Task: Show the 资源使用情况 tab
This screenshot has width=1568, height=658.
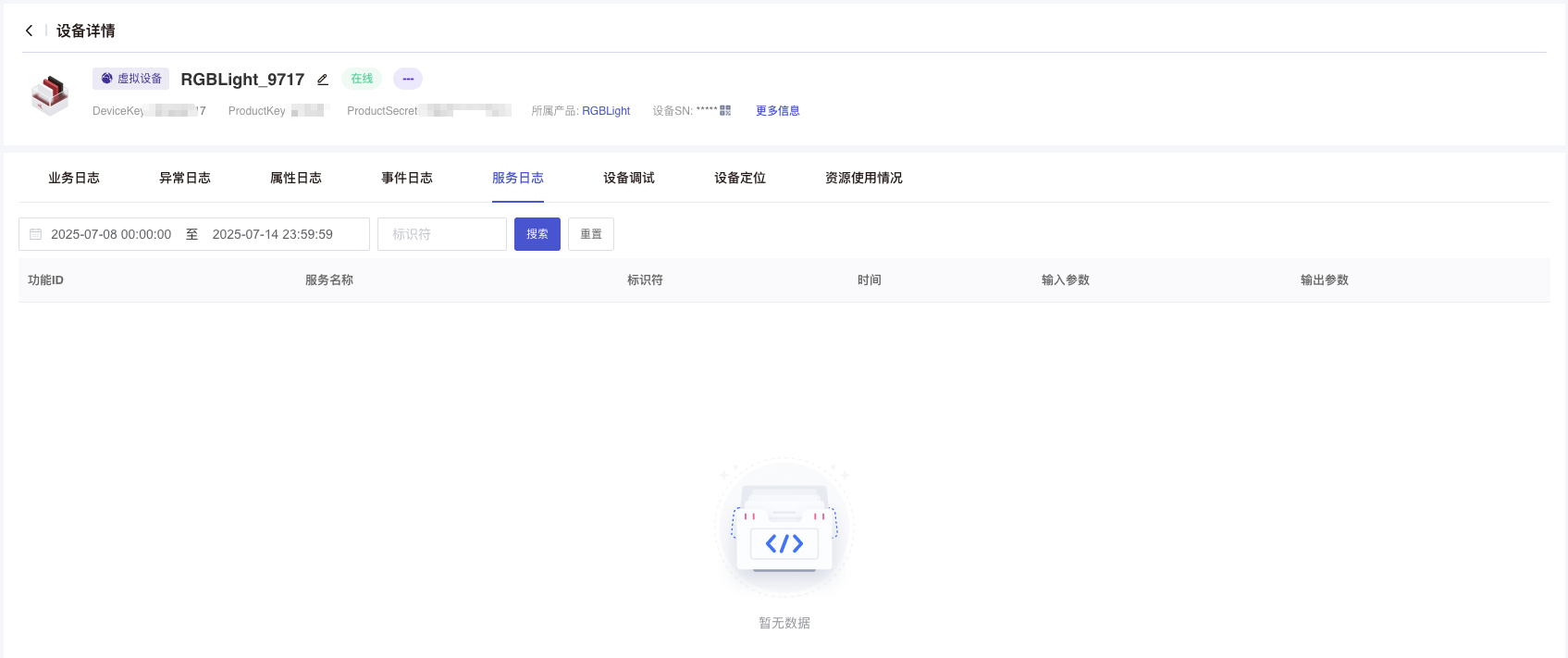Action: click(863, 178)
